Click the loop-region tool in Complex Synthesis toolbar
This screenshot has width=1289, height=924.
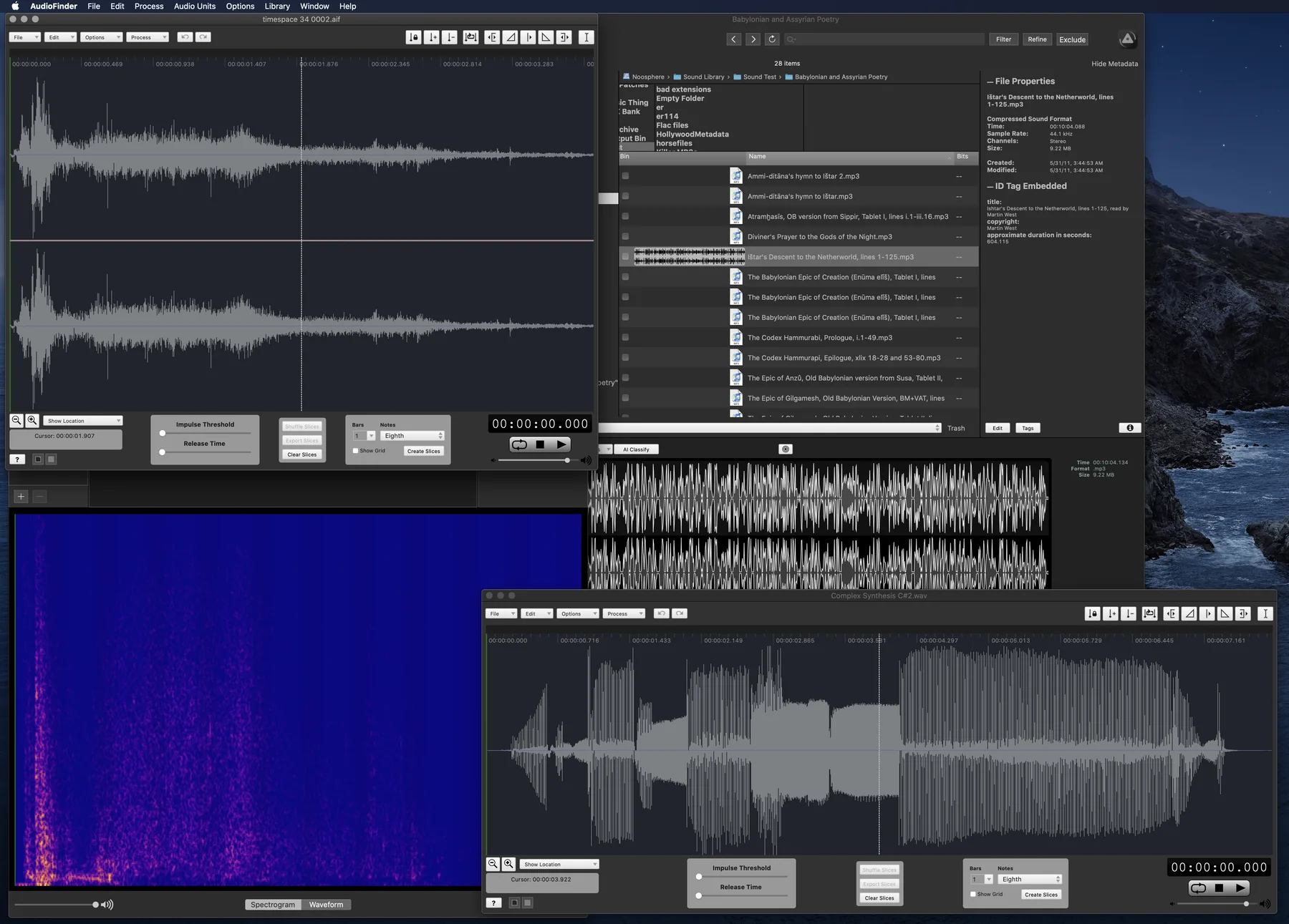tap(1149, 613)
